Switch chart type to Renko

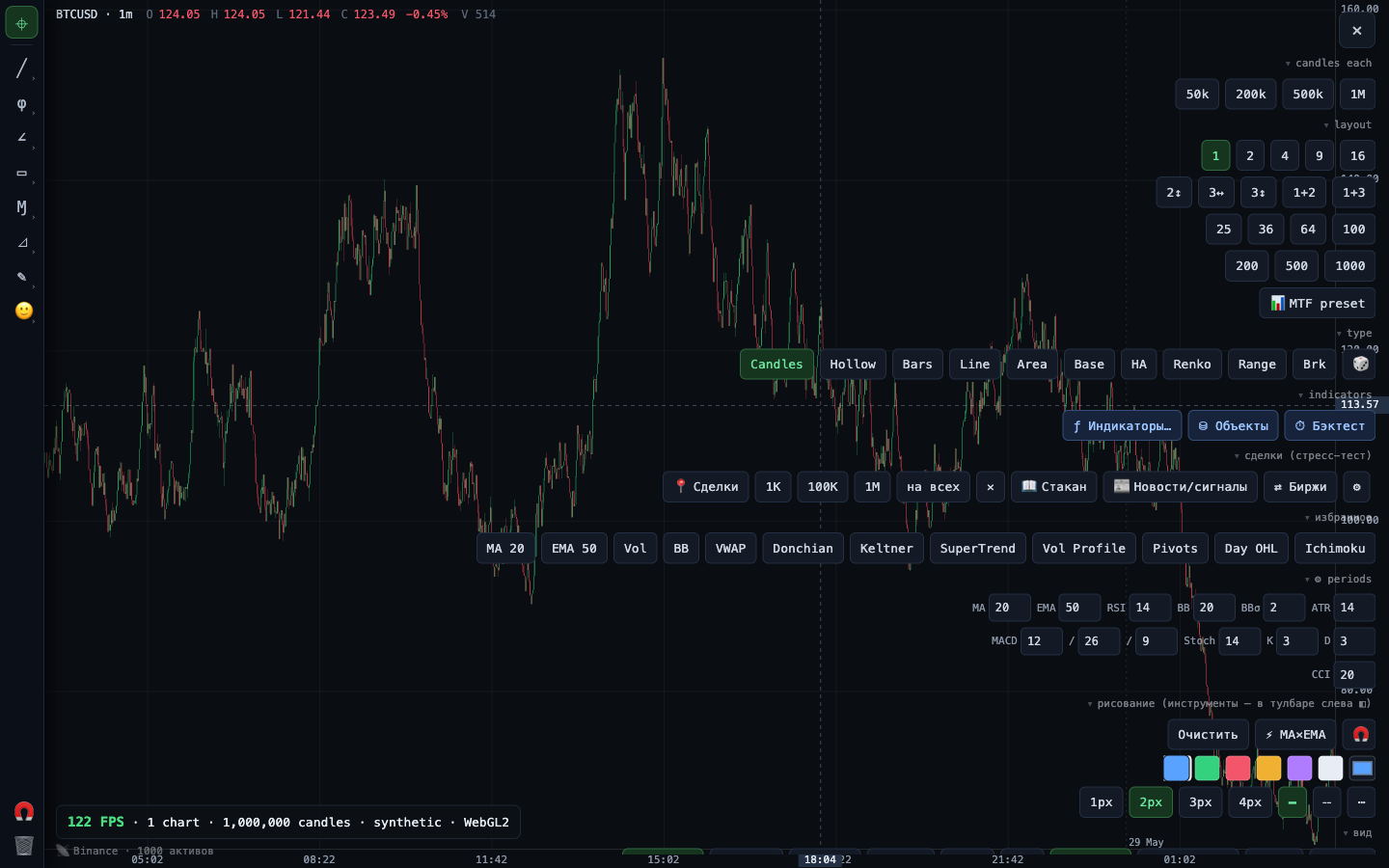pos(1192,364)
